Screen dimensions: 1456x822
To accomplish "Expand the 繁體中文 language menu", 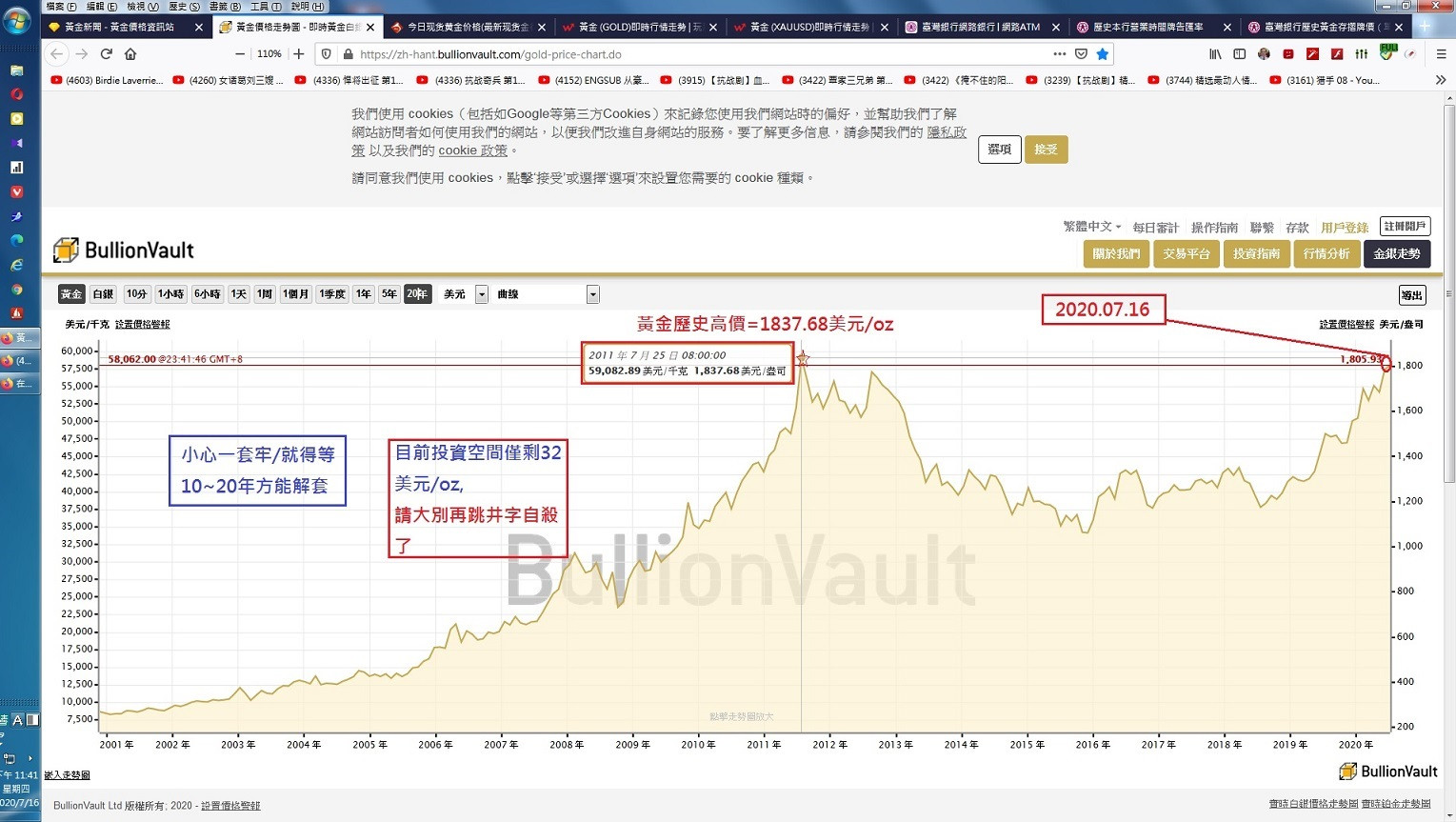I will pos(1091,227).
